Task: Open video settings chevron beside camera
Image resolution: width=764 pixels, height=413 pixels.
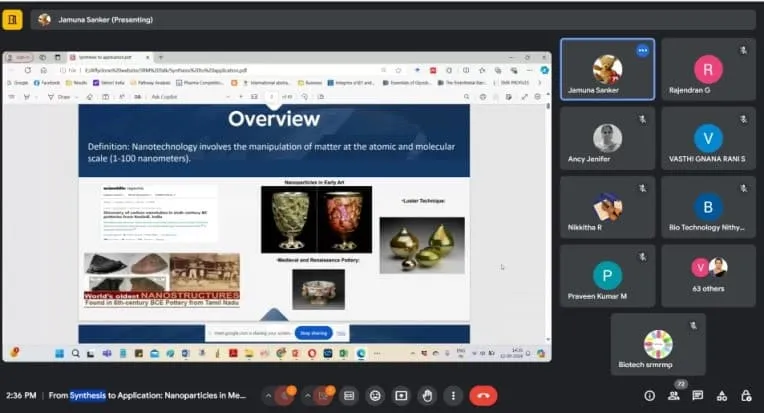Action: click(307, 396)
